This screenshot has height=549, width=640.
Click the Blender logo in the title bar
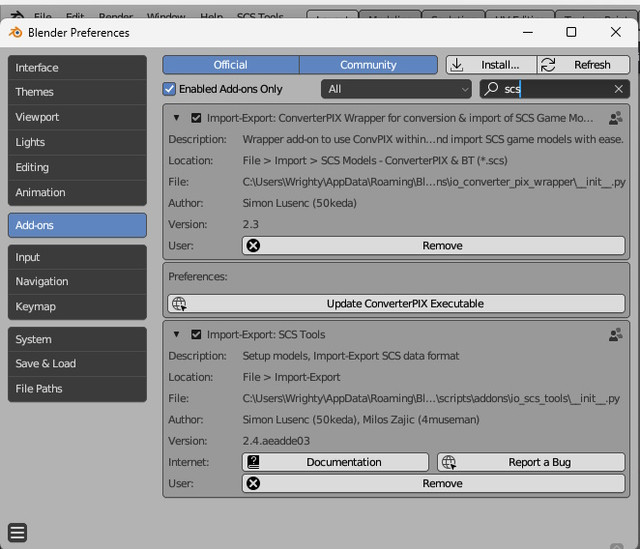(16, 32)
